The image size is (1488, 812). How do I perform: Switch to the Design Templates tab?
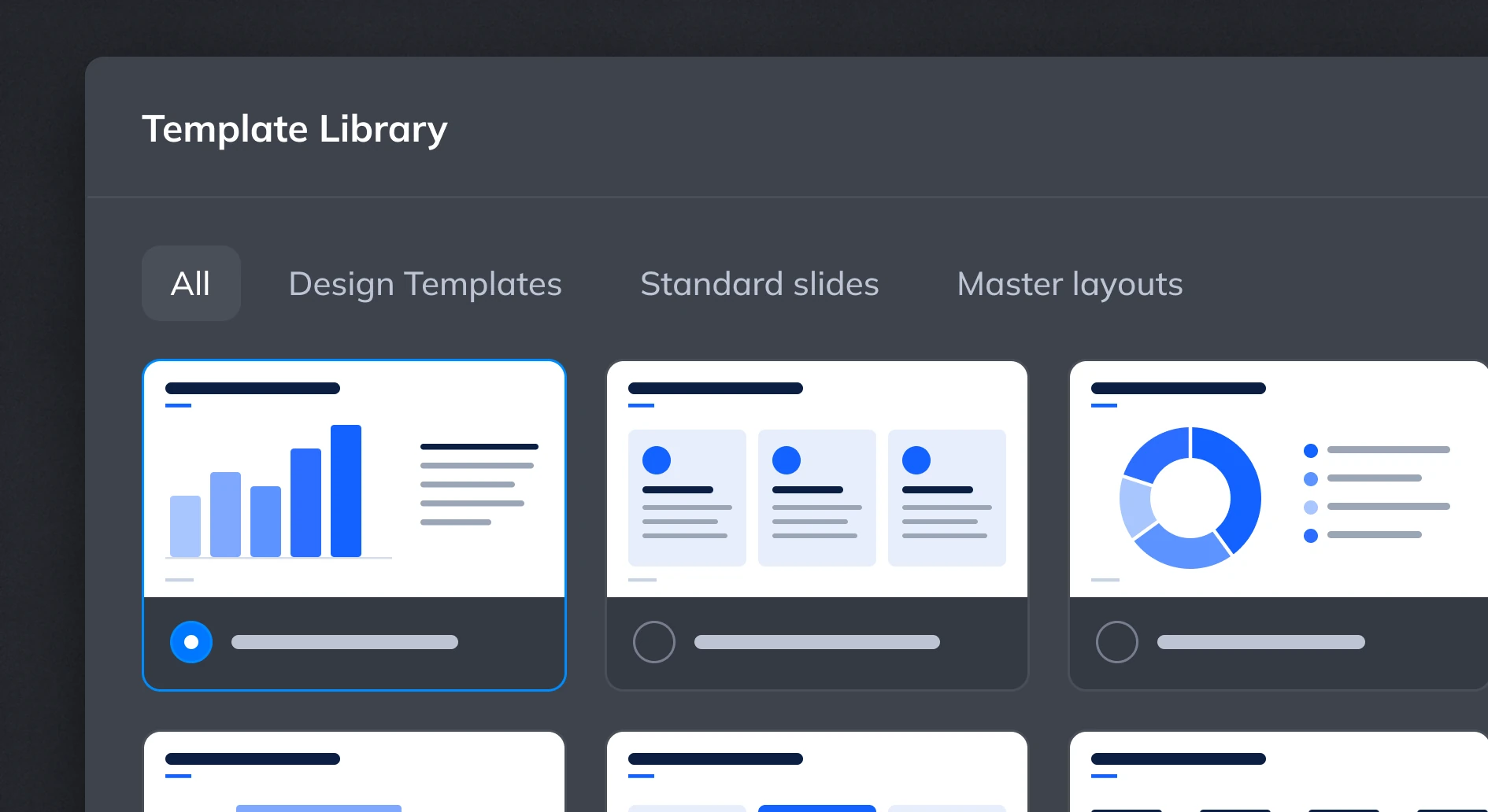[425, 284]
